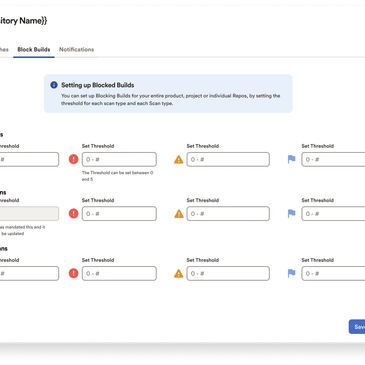The width and height of the screenshot is (365, 365).
Task: Focus threshold field above the 0 and 5 hint
Action: [x=119, y=159]
